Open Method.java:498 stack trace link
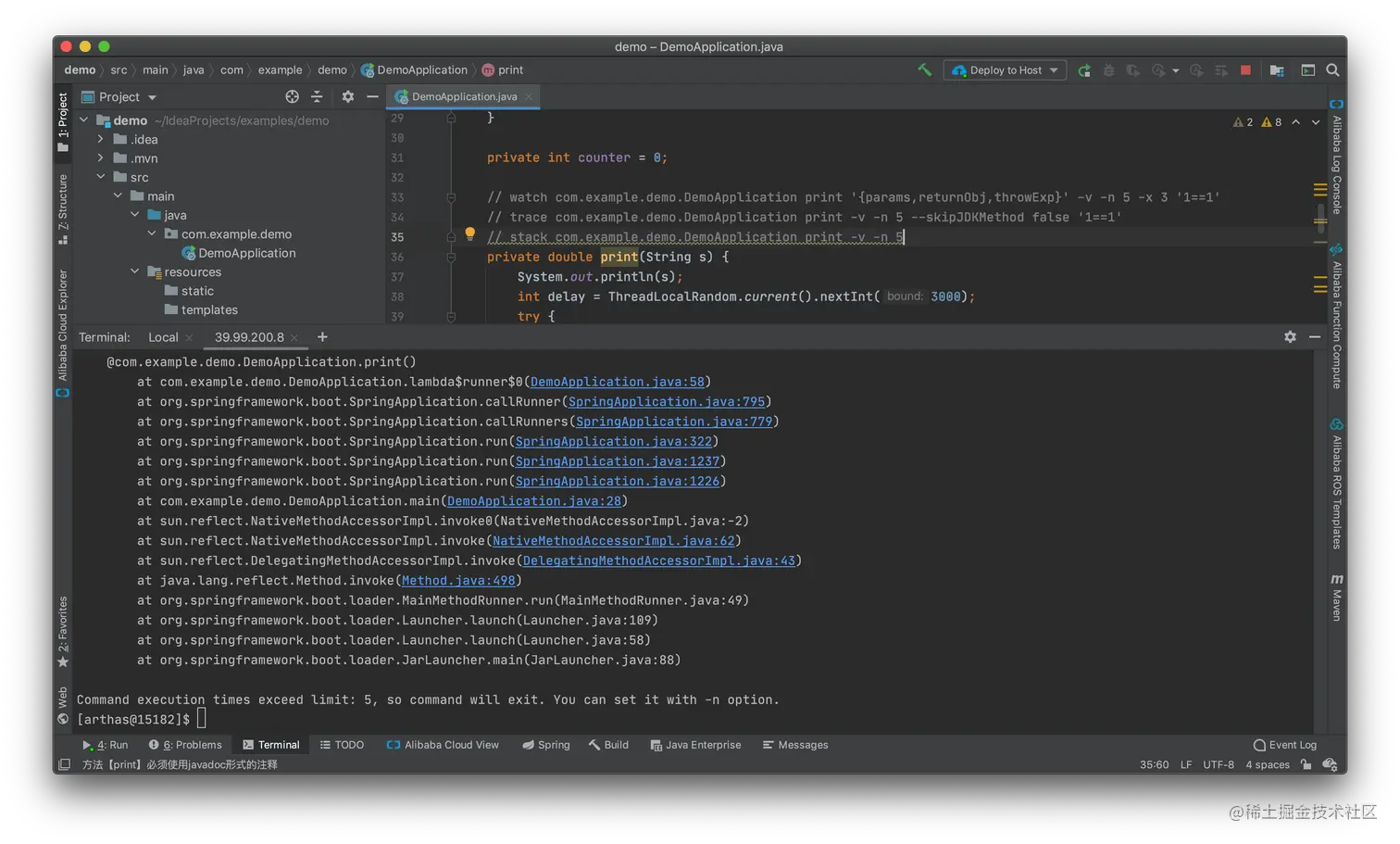Viewport: 1400px width, 844px height. pyautogui.click(x=458, y=581)
